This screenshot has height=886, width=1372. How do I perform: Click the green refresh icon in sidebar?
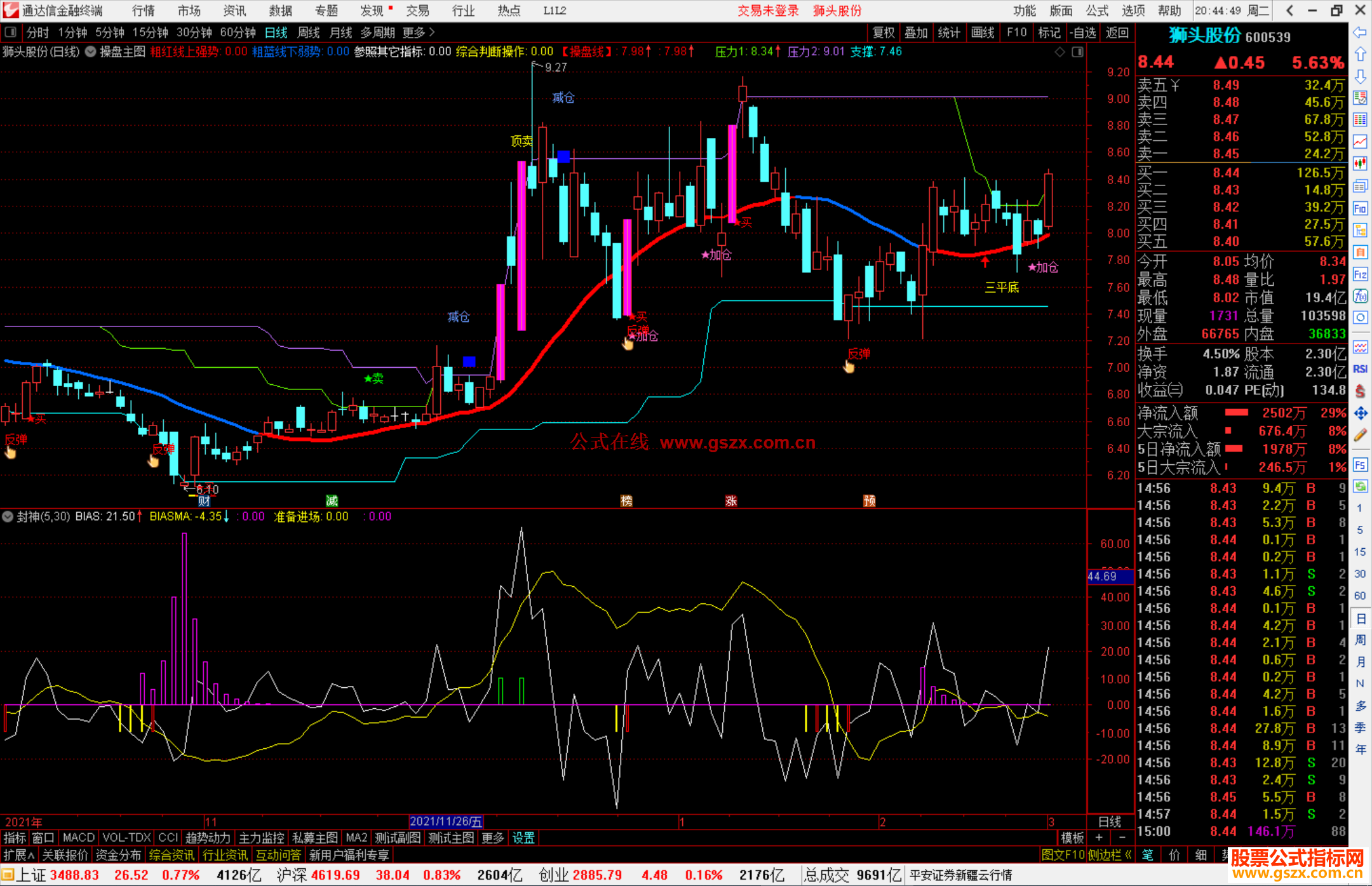coord(1360,487)
